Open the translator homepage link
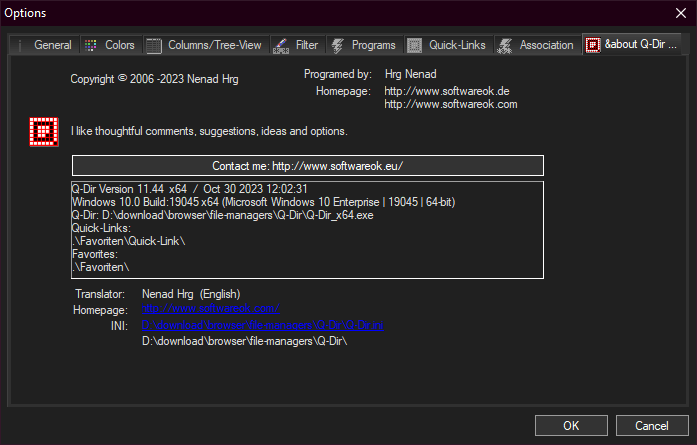Screen dimensions: 697x445 (210, 309)
